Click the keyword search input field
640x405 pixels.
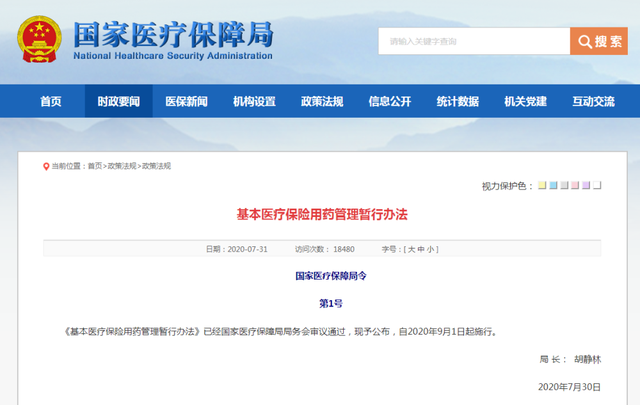[474, 41]
